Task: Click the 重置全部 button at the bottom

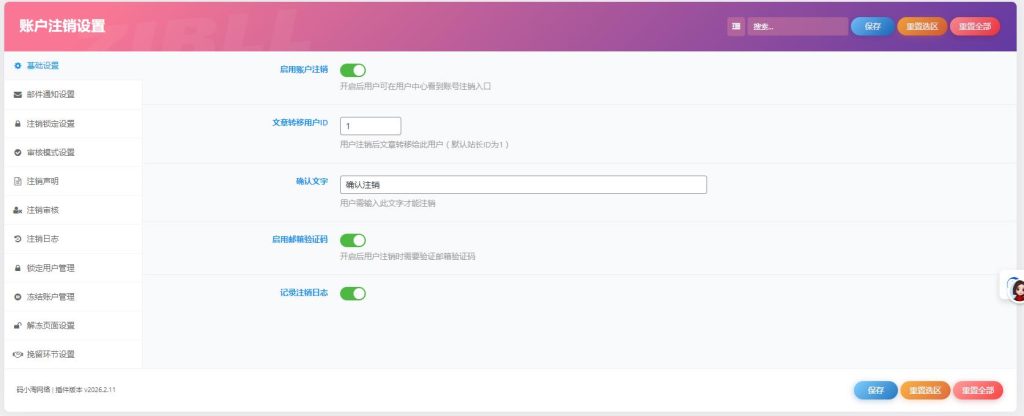Action: pos(978,390)
